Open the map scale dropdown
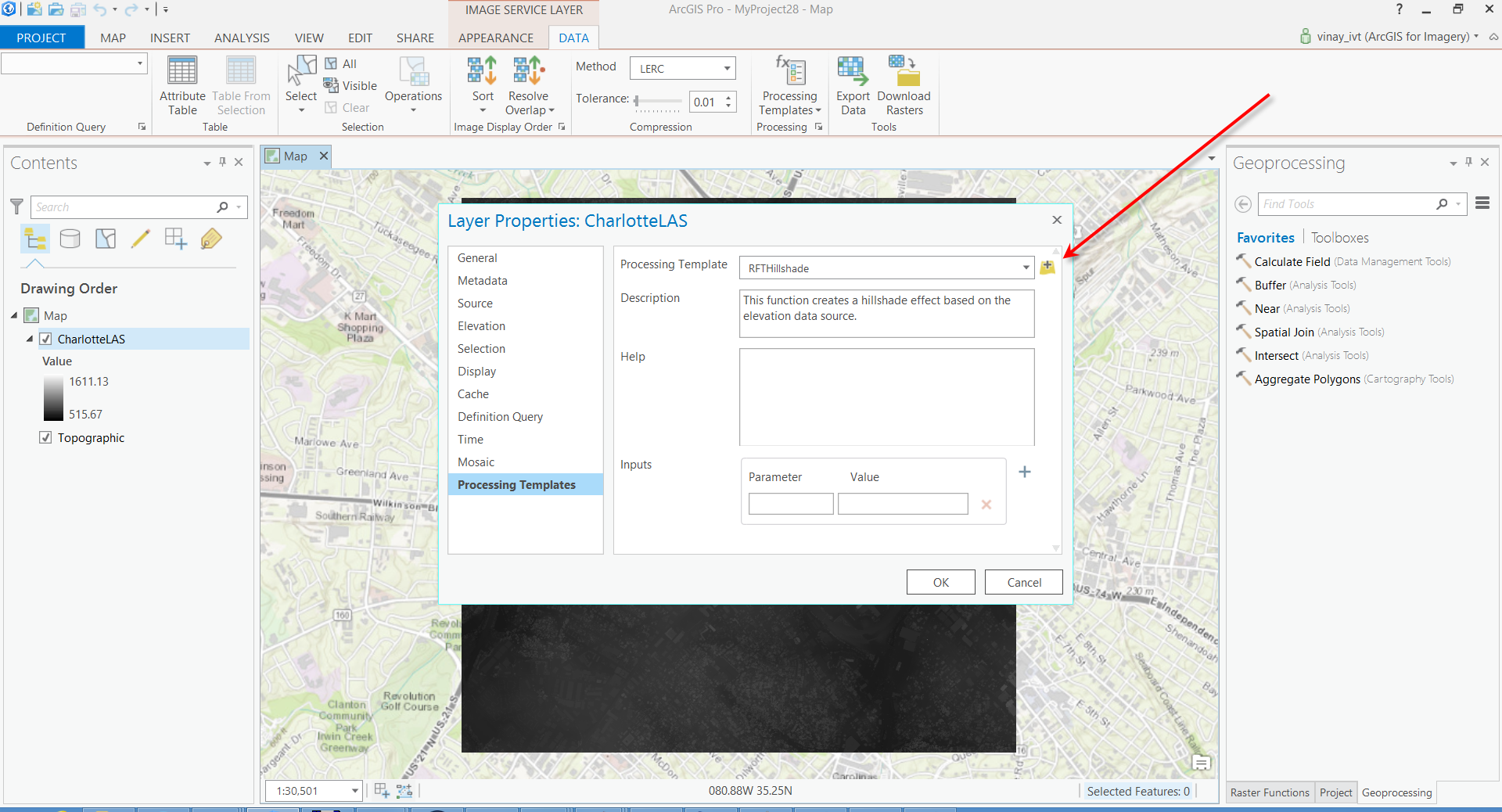 click(354, 791)
